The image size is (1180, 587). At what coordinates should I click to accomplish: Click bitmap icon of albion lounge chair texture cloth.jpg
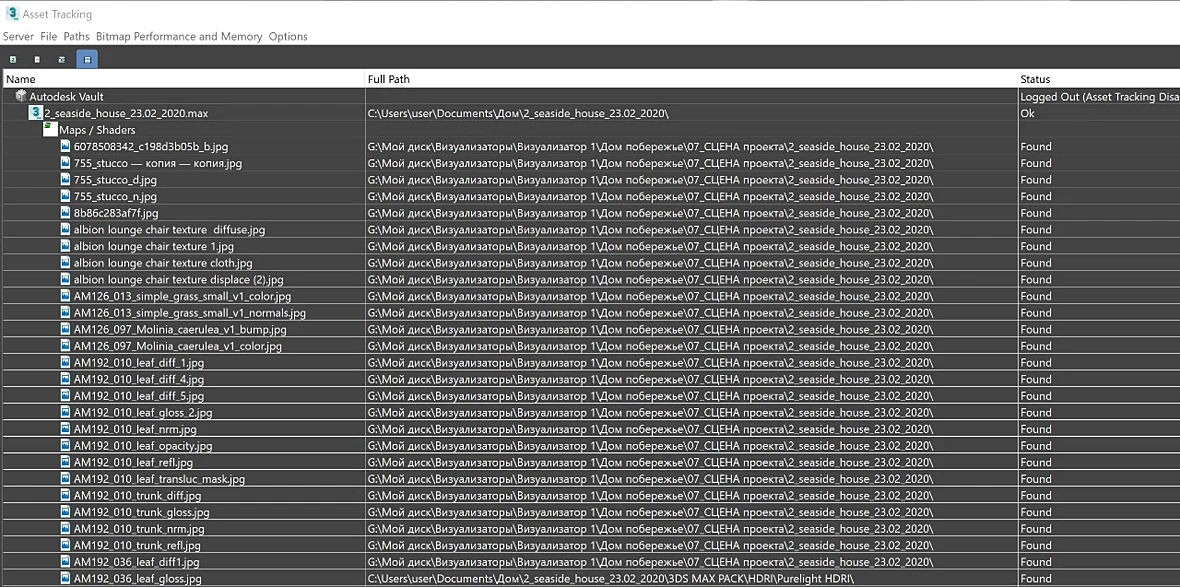click(x=66, y=262)
